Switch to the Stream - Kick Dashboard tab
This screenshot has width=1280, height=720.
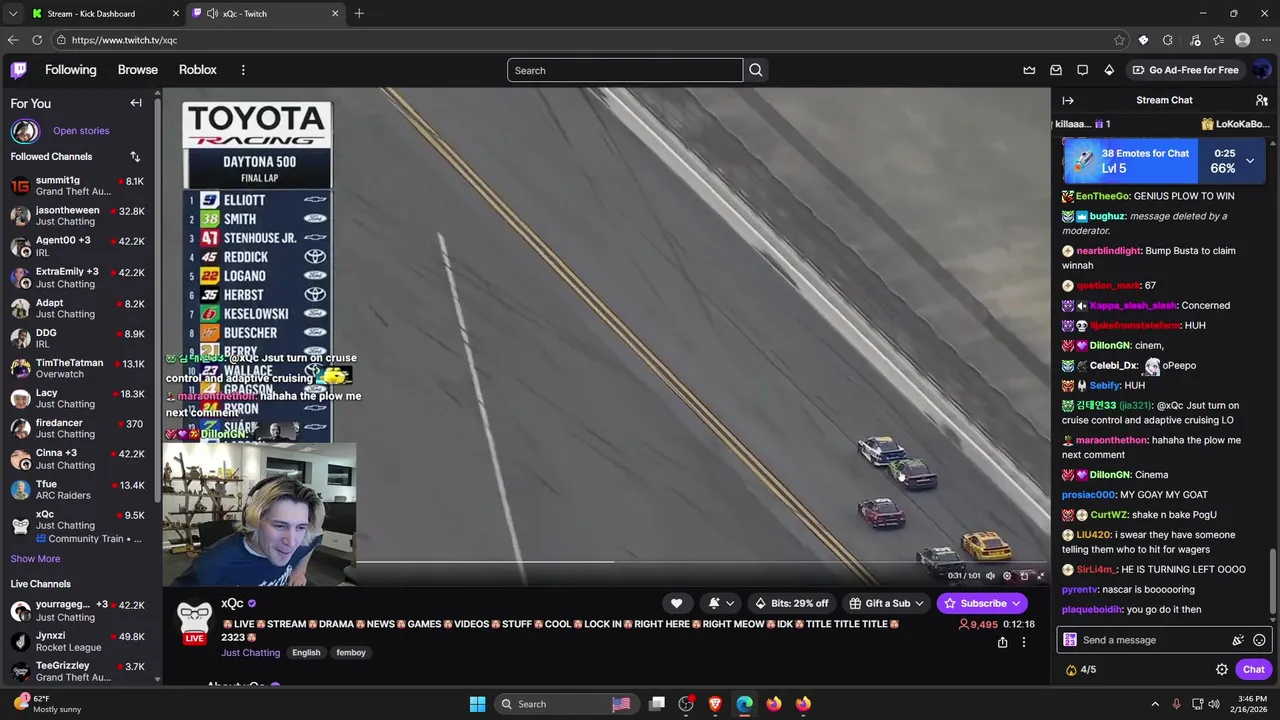pyautogui.click(x=104, y=14)
